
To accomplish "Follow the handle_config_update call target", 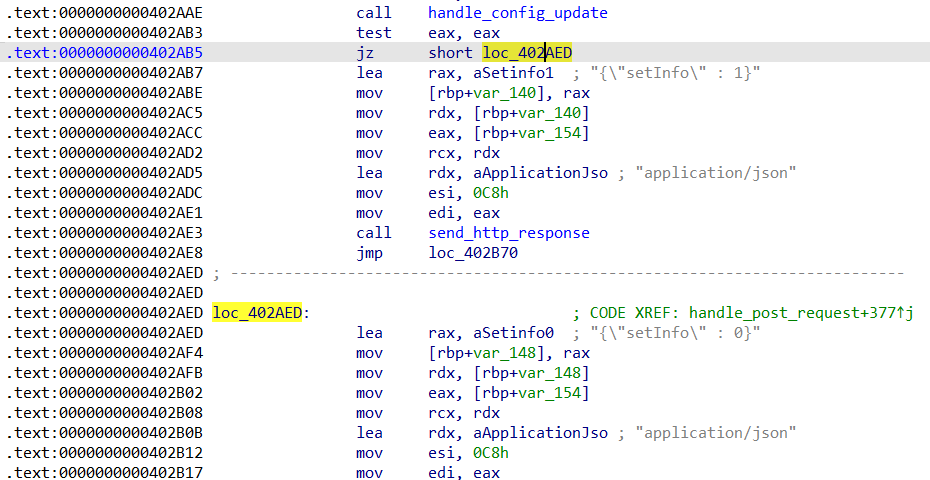I will click(x=517, y=13).
